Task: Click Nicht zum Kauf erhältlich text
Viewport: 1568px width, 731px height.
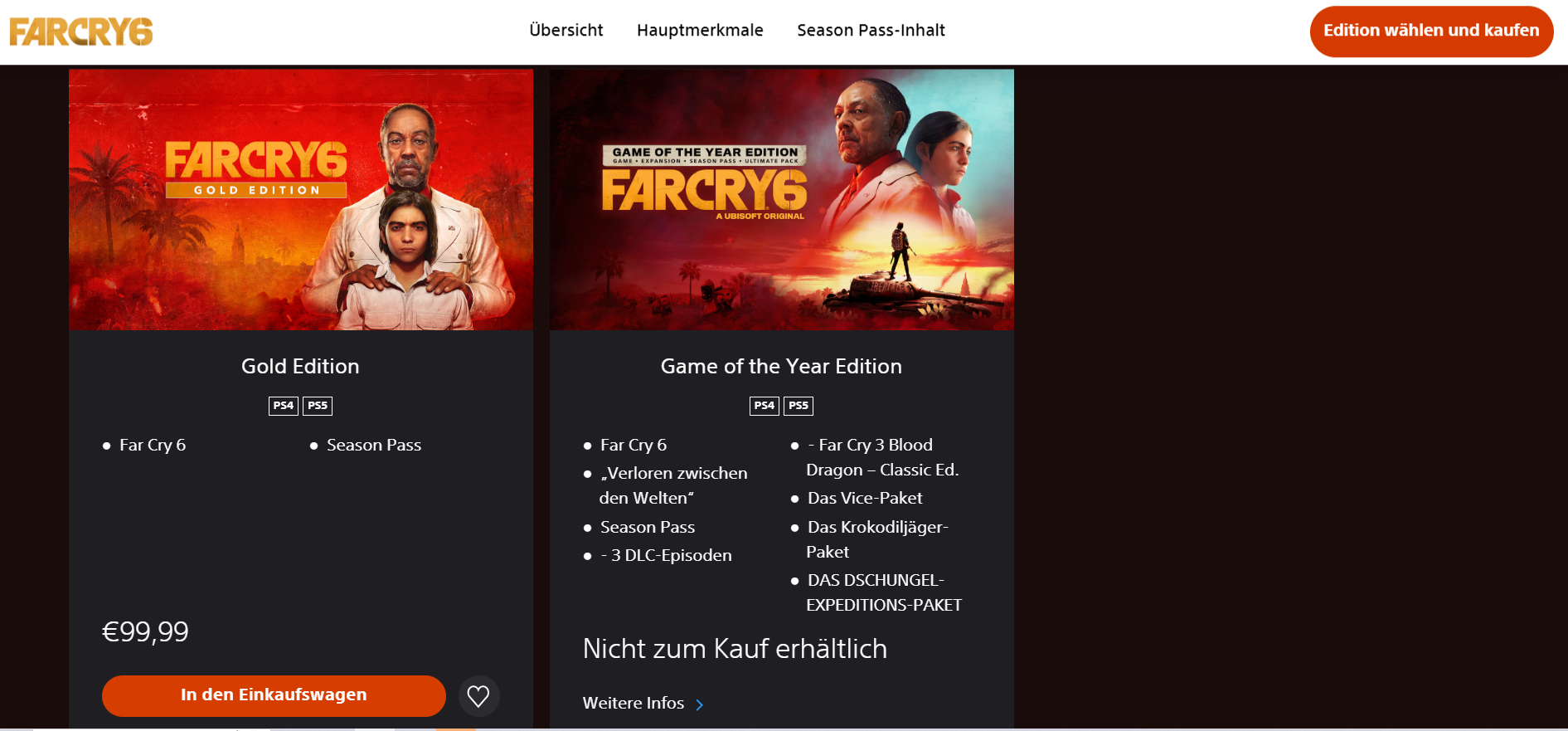Action: pos(735,649)
